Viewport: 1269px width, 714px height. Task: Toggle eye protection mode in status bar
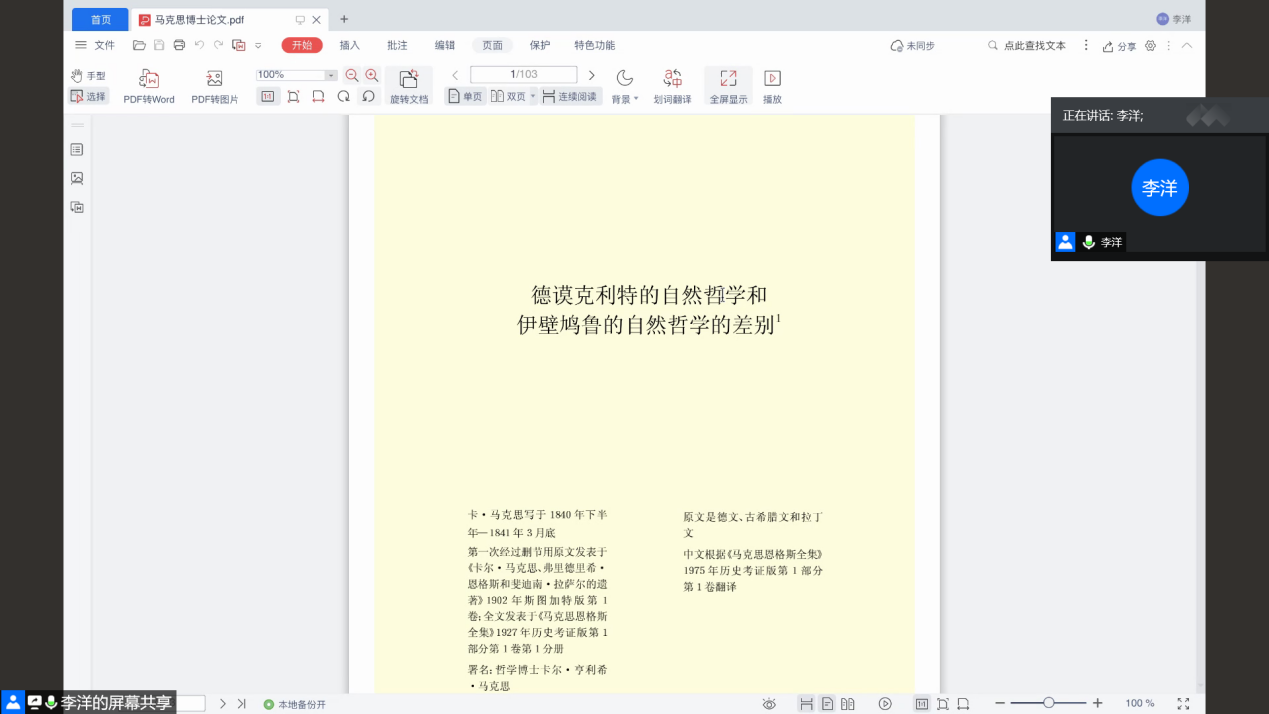pyautogui.click(x=769, y=704)
